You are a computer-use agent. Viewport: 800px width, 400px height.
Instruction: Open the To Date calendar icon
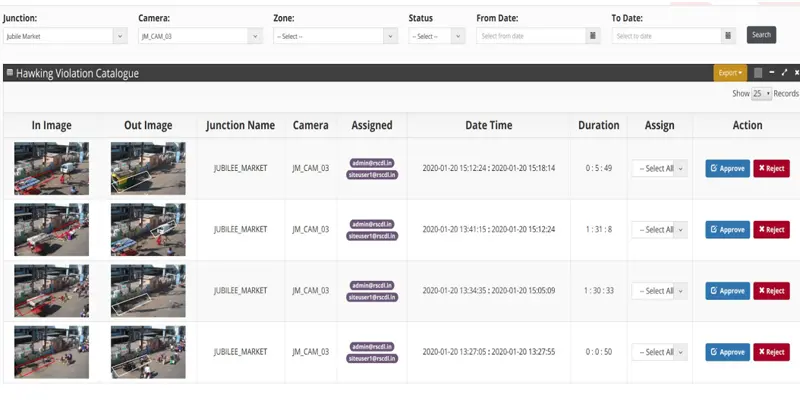(729, 36)
